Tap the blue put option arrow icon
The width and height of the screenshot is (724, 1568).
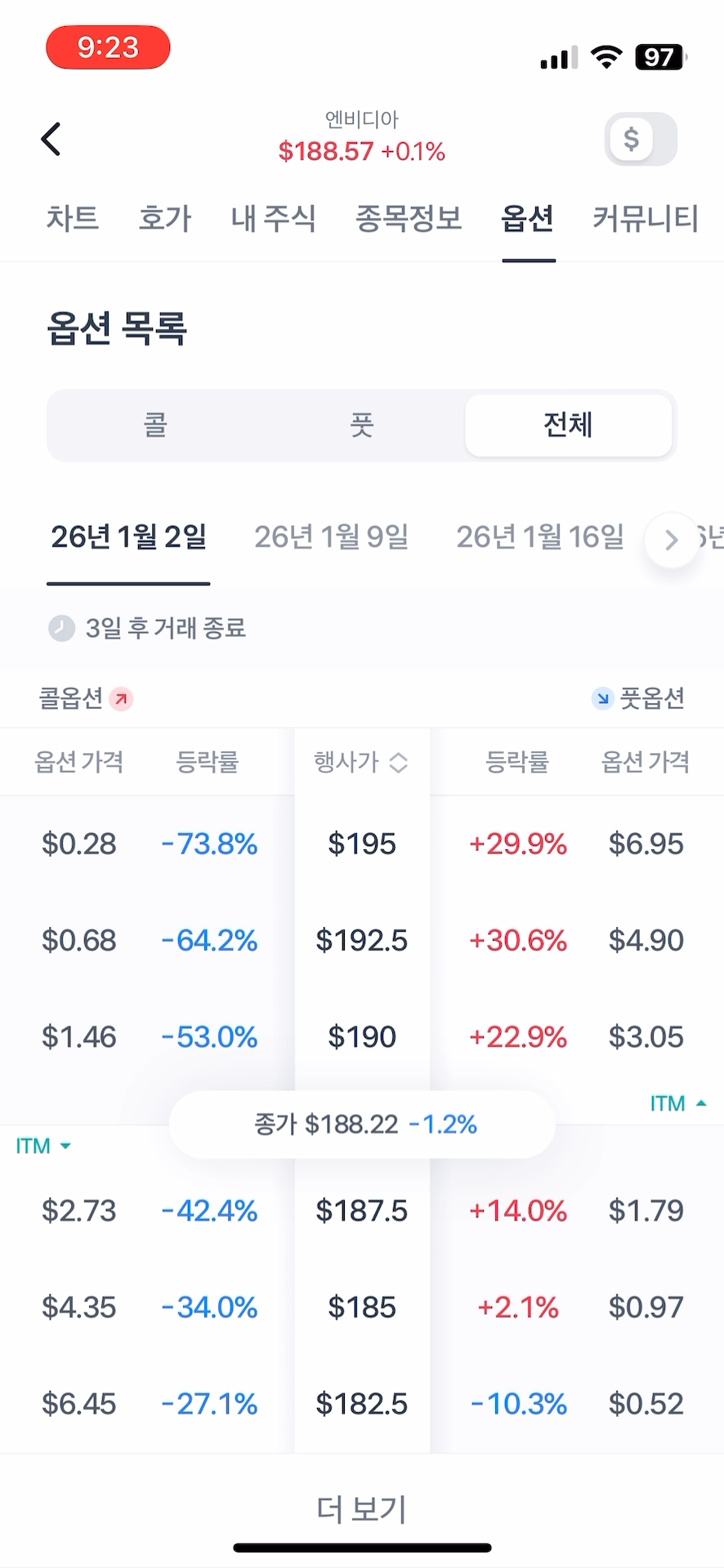[x=602, y=698]
